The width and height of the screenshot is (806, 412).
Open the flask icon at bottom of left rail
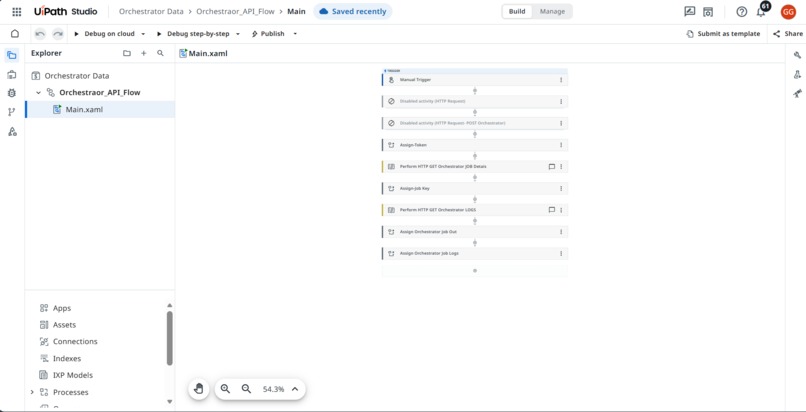(12, 132)
